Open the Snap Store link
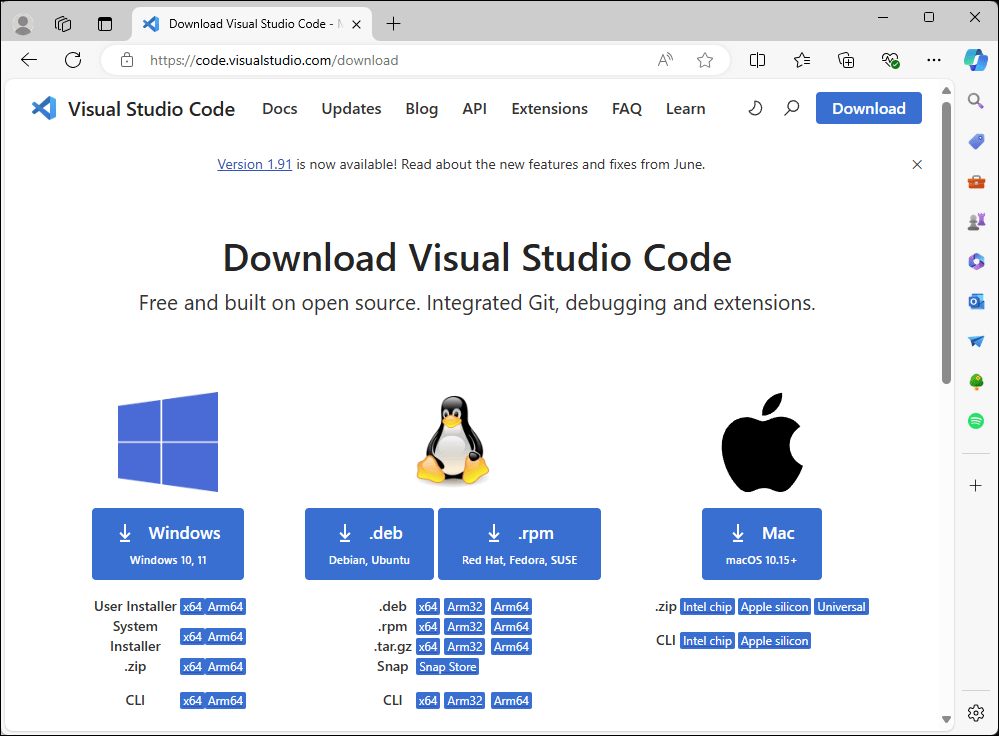Image resolution: width=999 pixels, height=736 pixels. point(447,667)
